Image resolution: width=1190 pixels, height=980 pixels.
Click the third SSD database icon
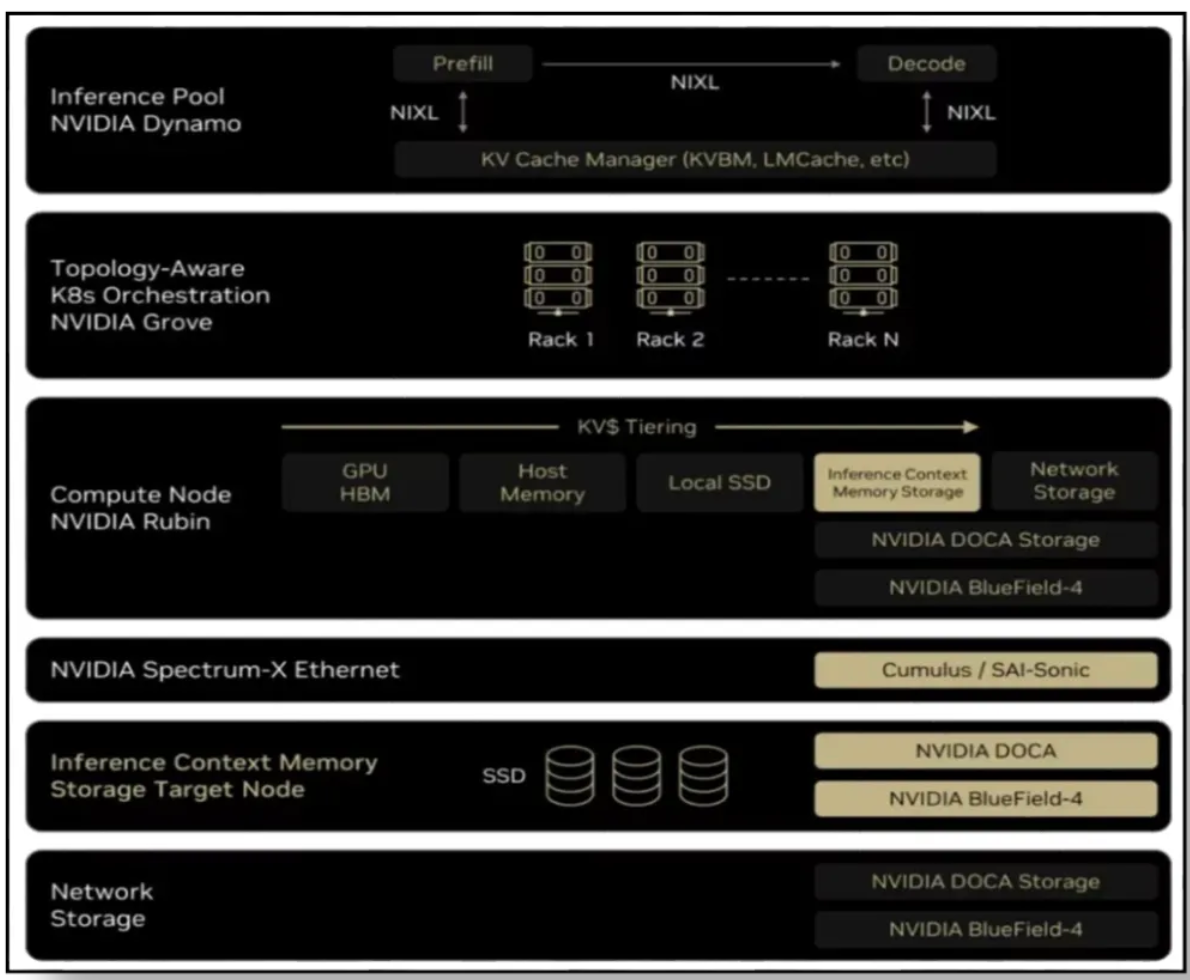coord(704,776)
